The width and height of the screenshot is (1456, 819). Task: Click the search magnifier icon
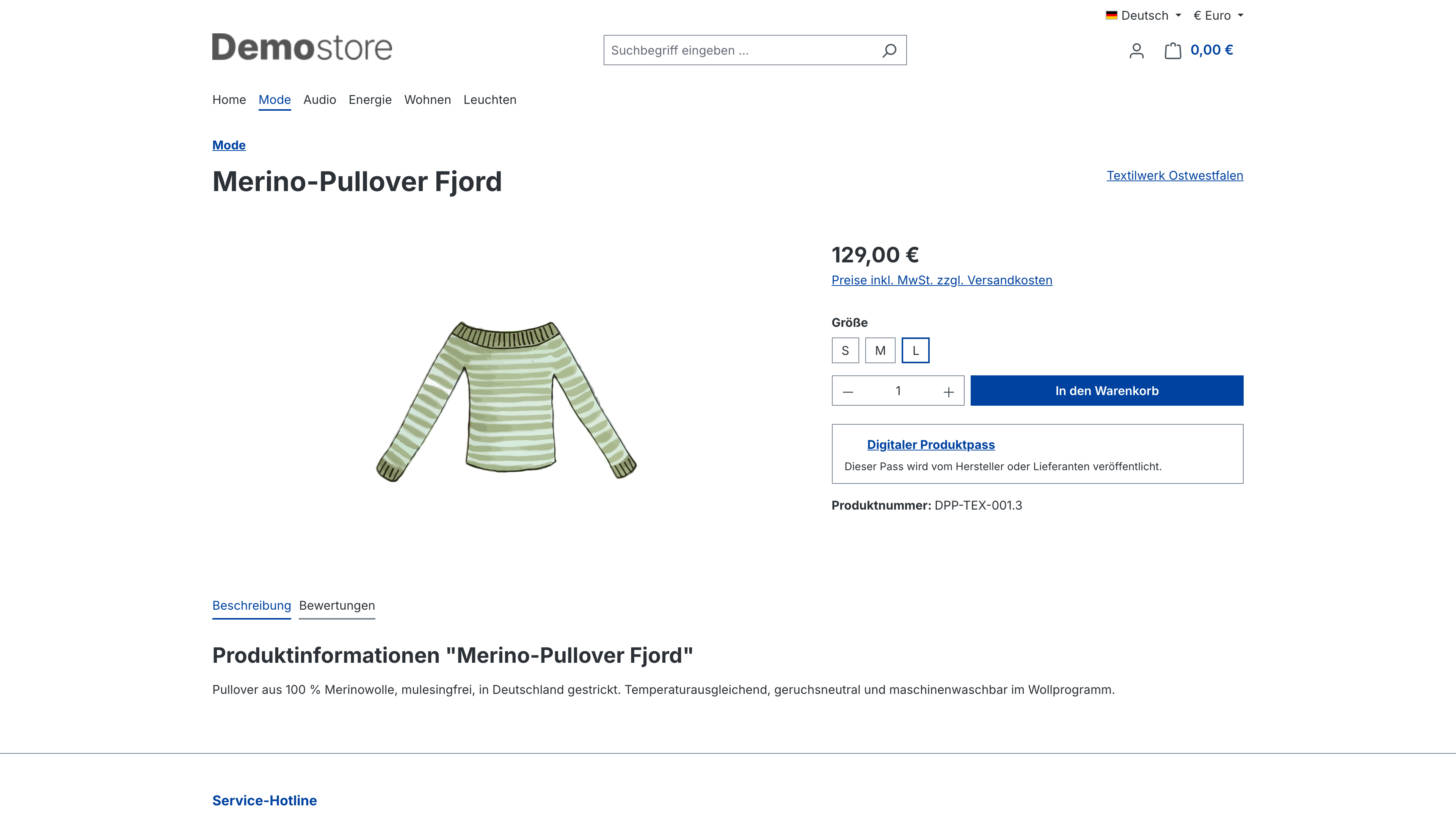pyautogui.click(x=889, y=50)
